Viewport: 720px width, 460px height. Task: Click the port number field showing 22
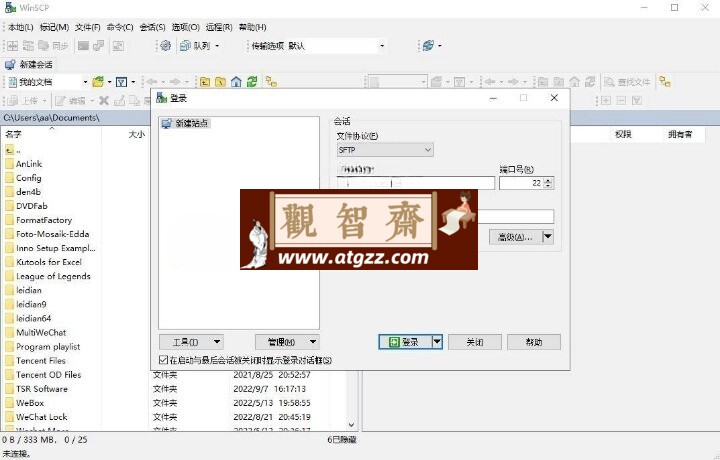click(x=521, y=183)
